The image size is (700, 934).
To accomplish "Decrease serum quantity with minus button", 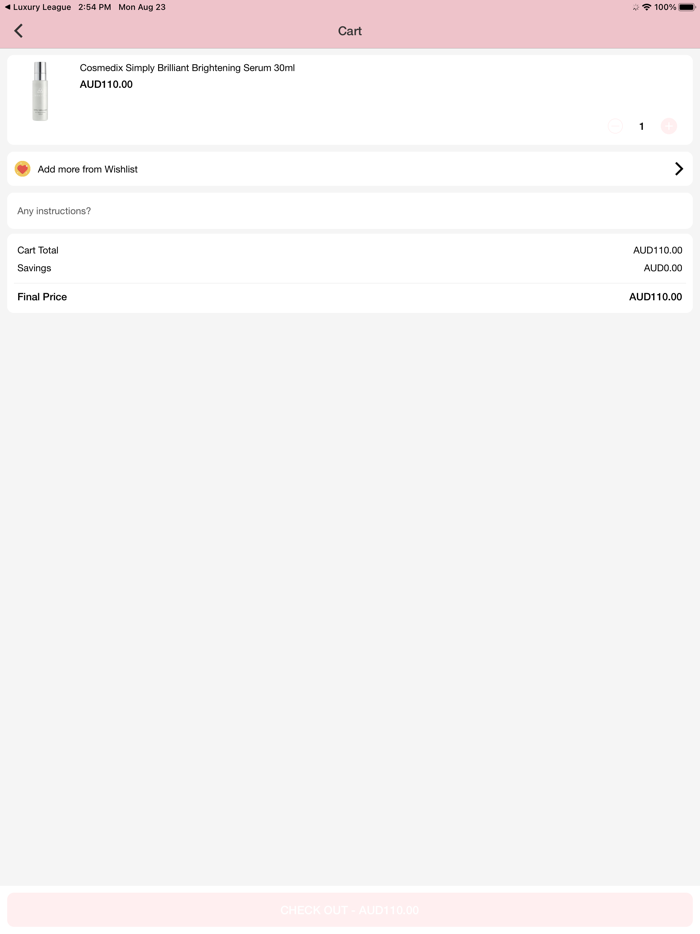I will point(615,126).
